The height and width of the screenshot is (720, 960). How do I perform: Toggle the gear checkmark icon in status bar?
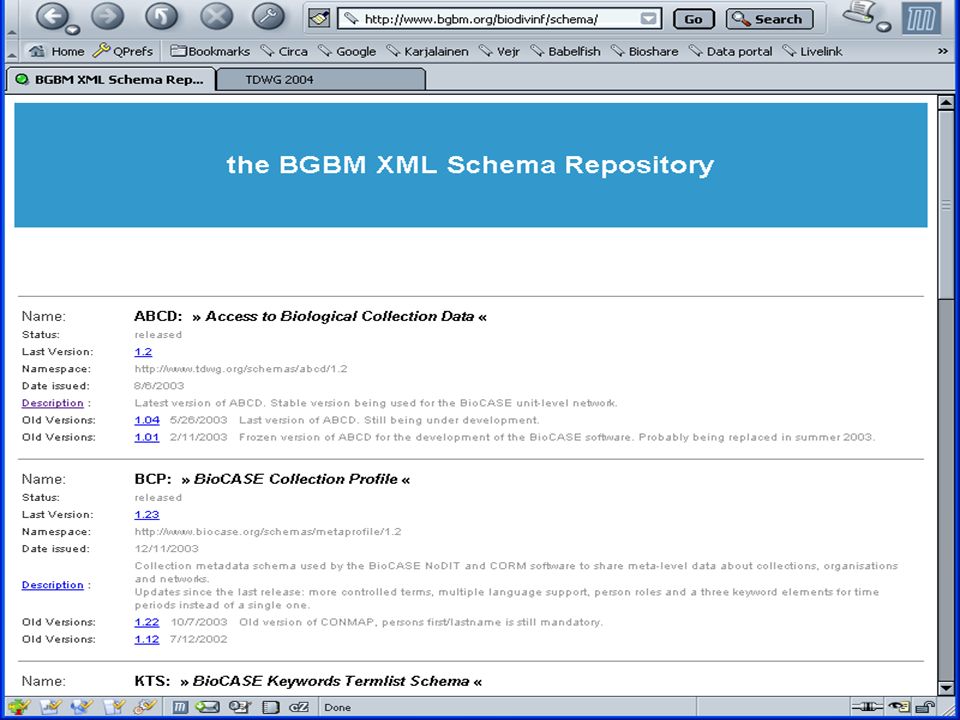pos(144,707)
